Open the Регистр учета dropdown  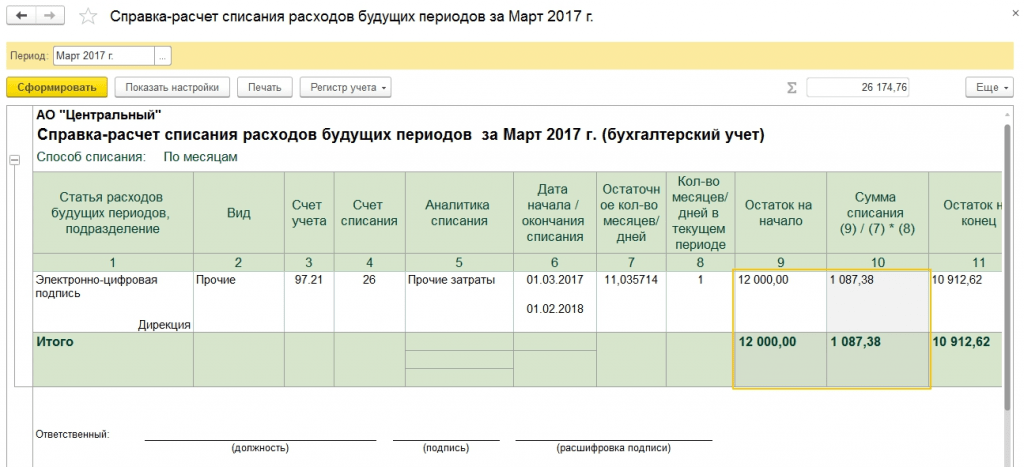coord(345,87)
